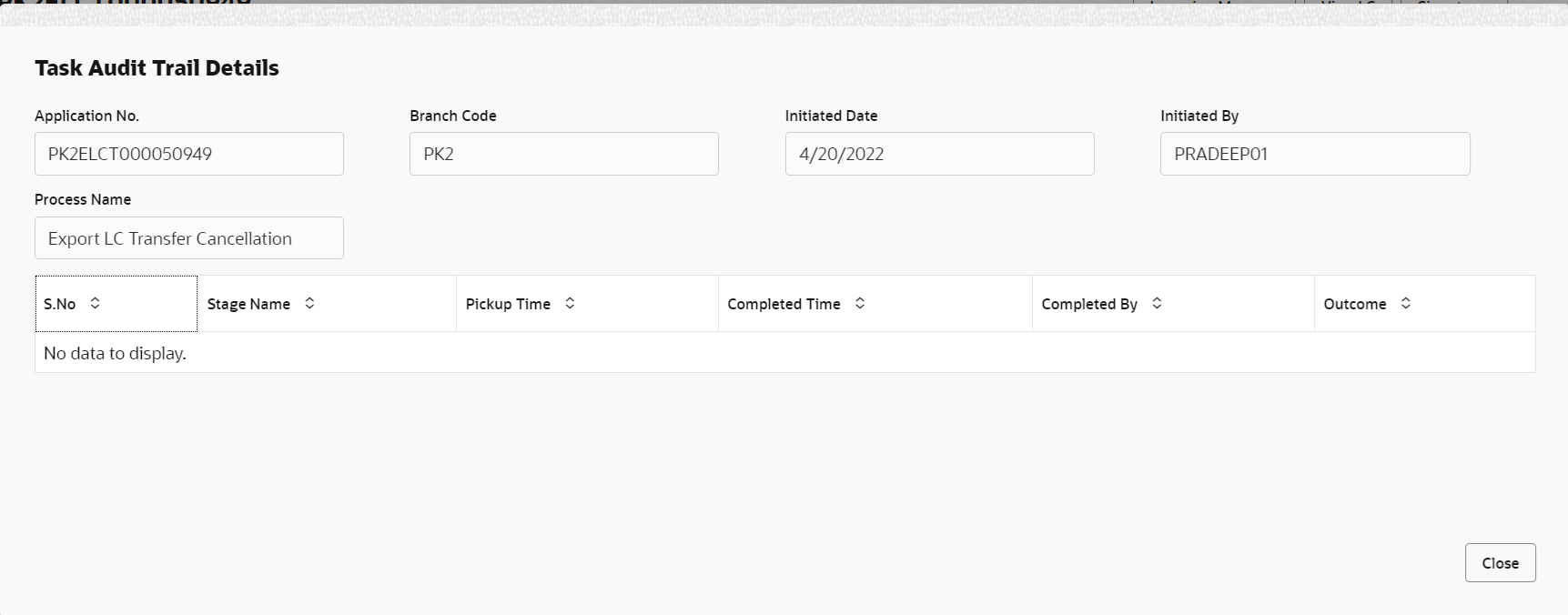Click the Completed By header text
The image size is (1568, 615).
[1089, 304]
